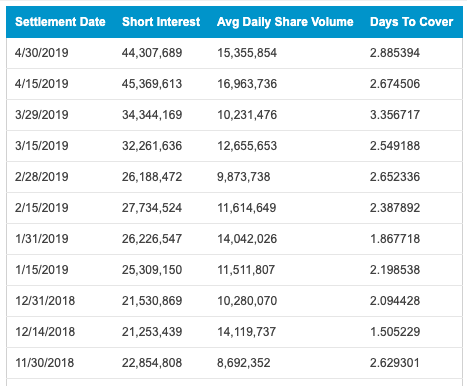Click days to cover value 2.549188
This screenshot has height=386, width=467.
click(395, 146)
